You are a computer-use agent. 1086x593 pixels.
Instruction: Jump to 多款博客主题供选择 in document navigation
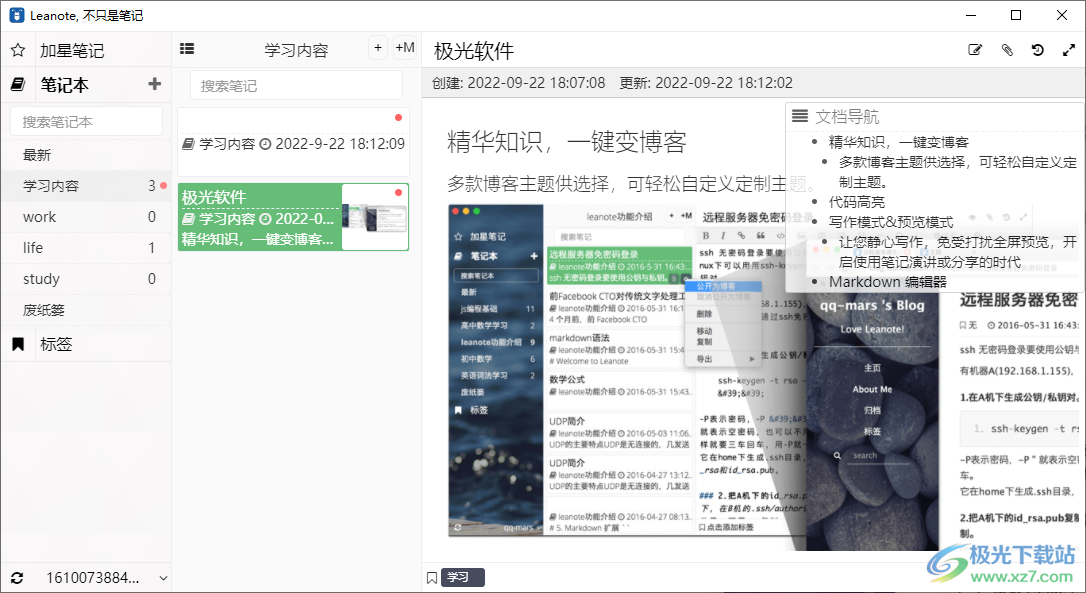pos(958,172)
